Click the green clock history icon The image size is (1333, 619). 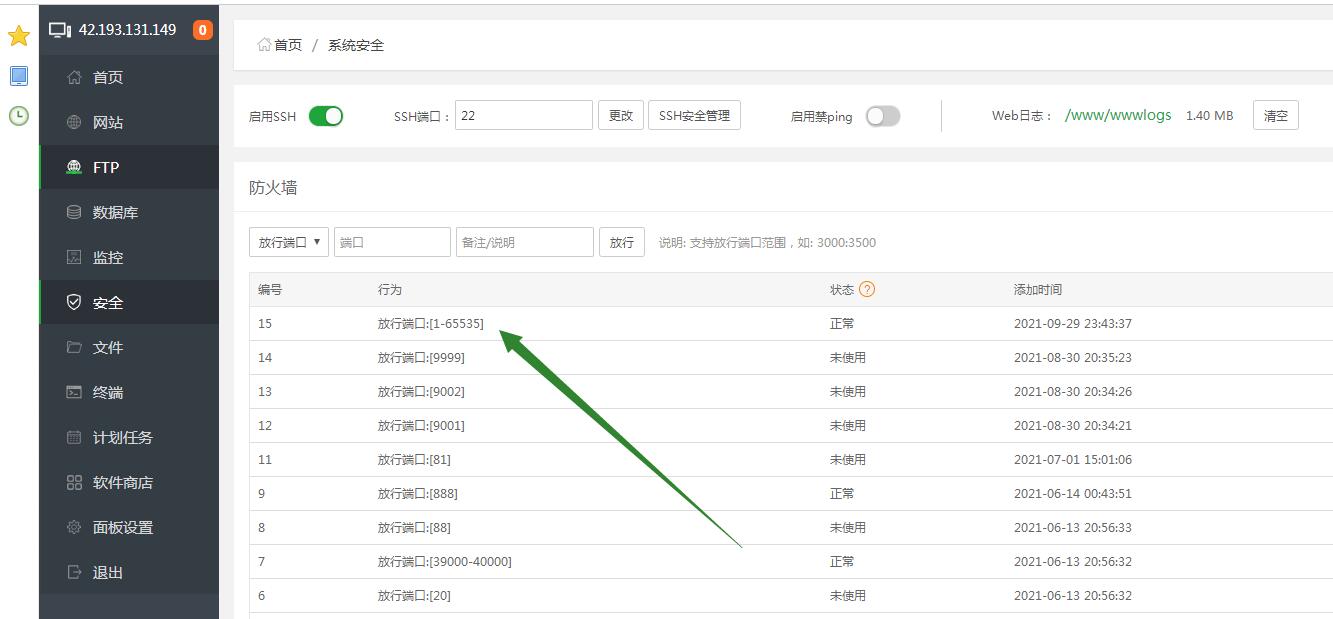tap(19, 115)
